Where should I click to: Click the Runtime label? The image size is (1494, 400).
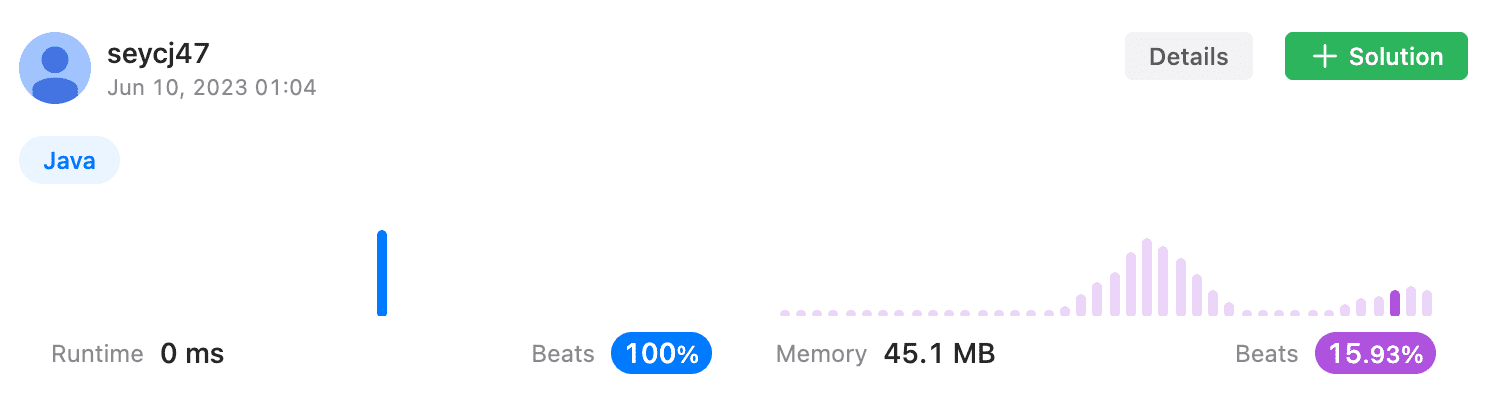coord(97,354)
